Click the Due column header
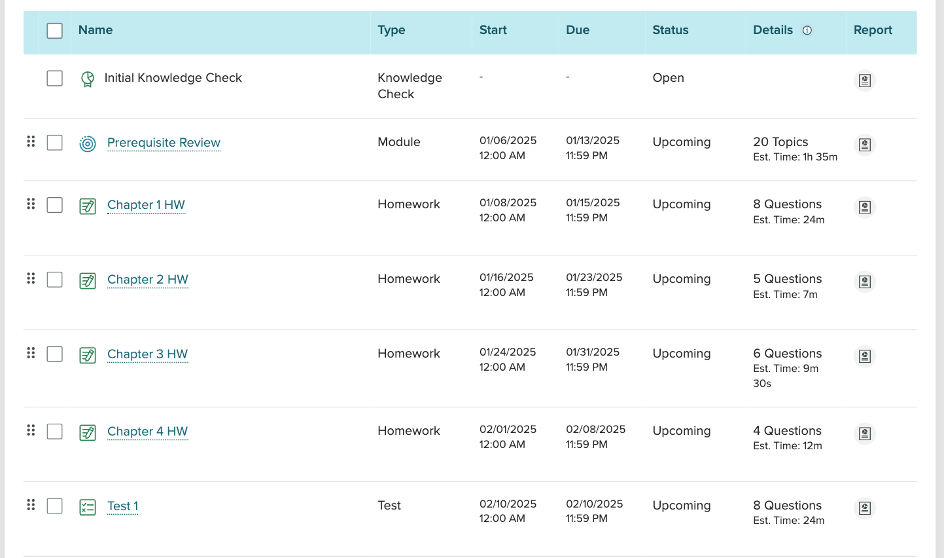Image resolution: width=944 pixels, height=558 pixels. click(x=578, y=30)
